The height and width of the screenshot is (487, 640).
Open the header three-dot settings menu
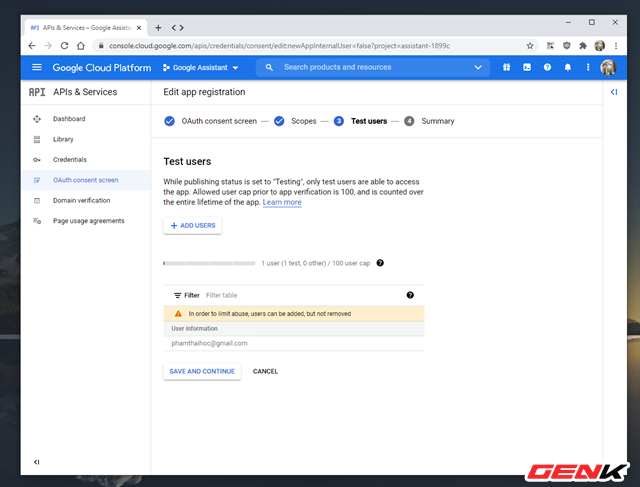588,67
